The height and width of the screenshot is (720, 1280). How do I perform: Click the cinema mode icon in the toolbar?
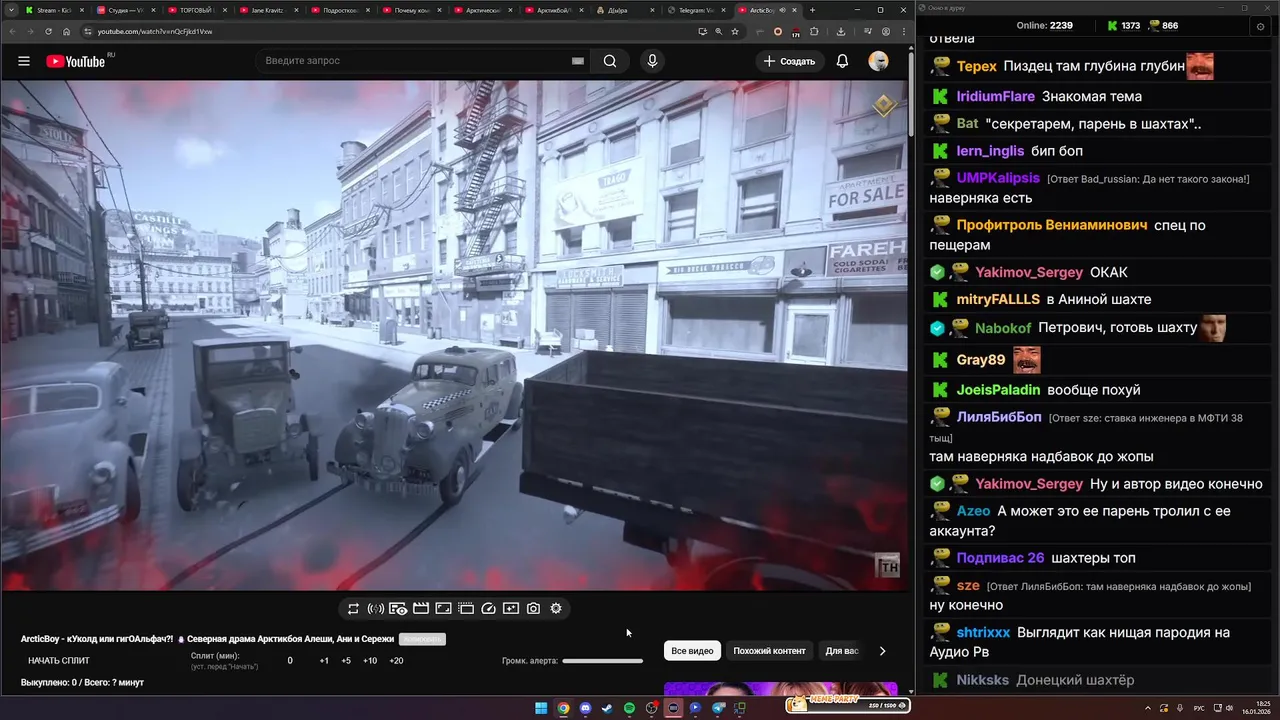point(466,608)
